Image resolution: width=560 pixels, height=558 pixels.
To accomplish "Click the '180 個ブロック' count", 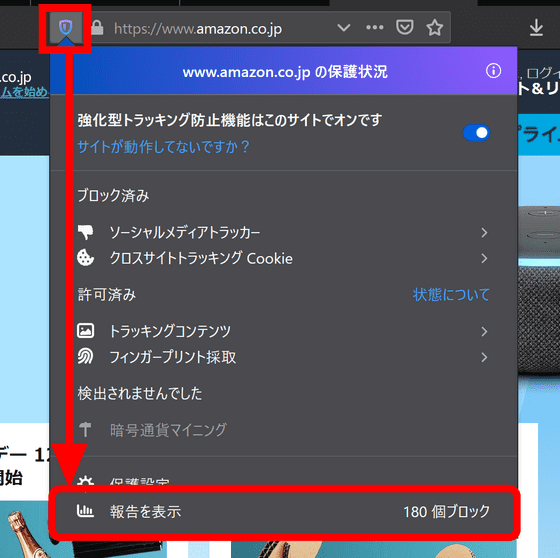I will [446, 512].
